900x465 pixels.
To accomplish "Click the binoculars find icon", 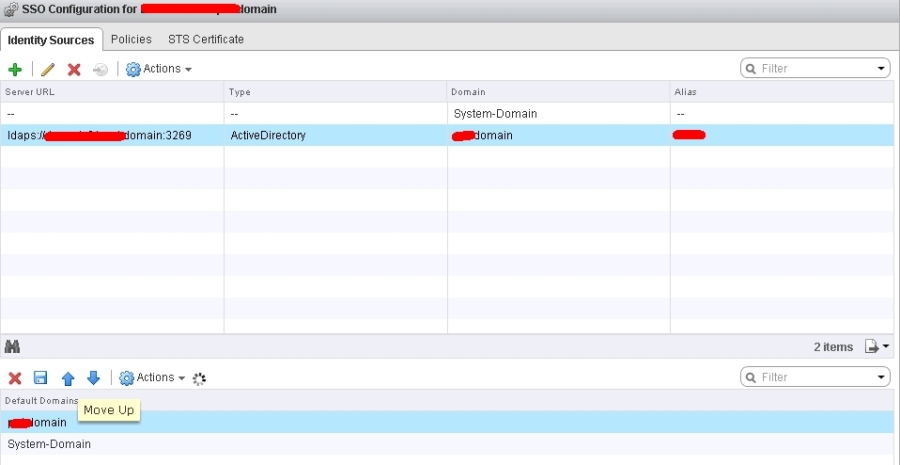I will click(x=12, y=346).
